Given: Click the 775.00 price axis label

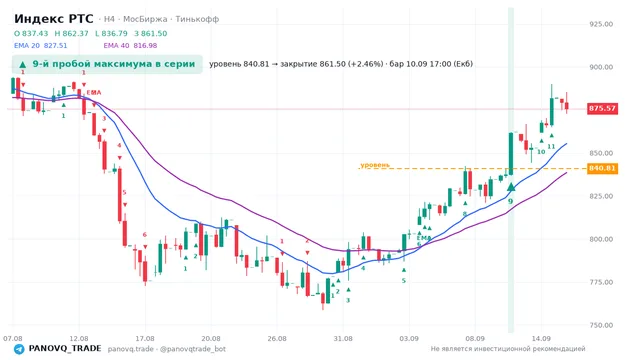Looking at the screenshot, I should pyautogui.click(x=601, y=282).
